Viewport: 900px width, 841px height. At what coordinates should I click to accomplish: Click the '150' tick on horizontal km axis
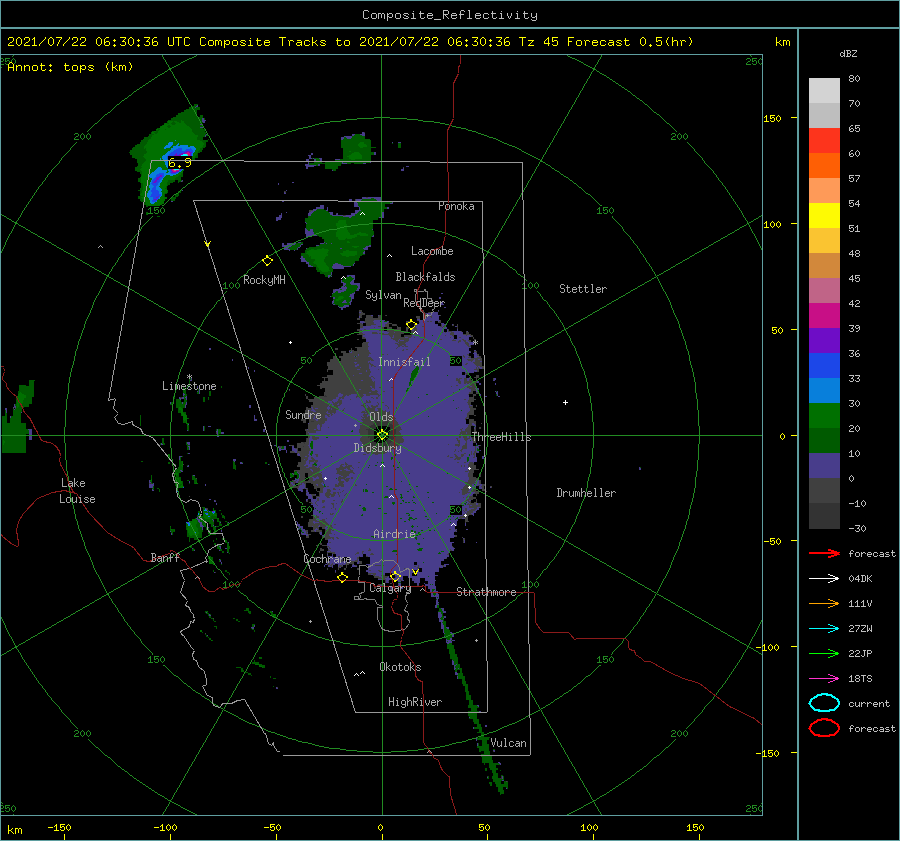click(x=695, y=827)
